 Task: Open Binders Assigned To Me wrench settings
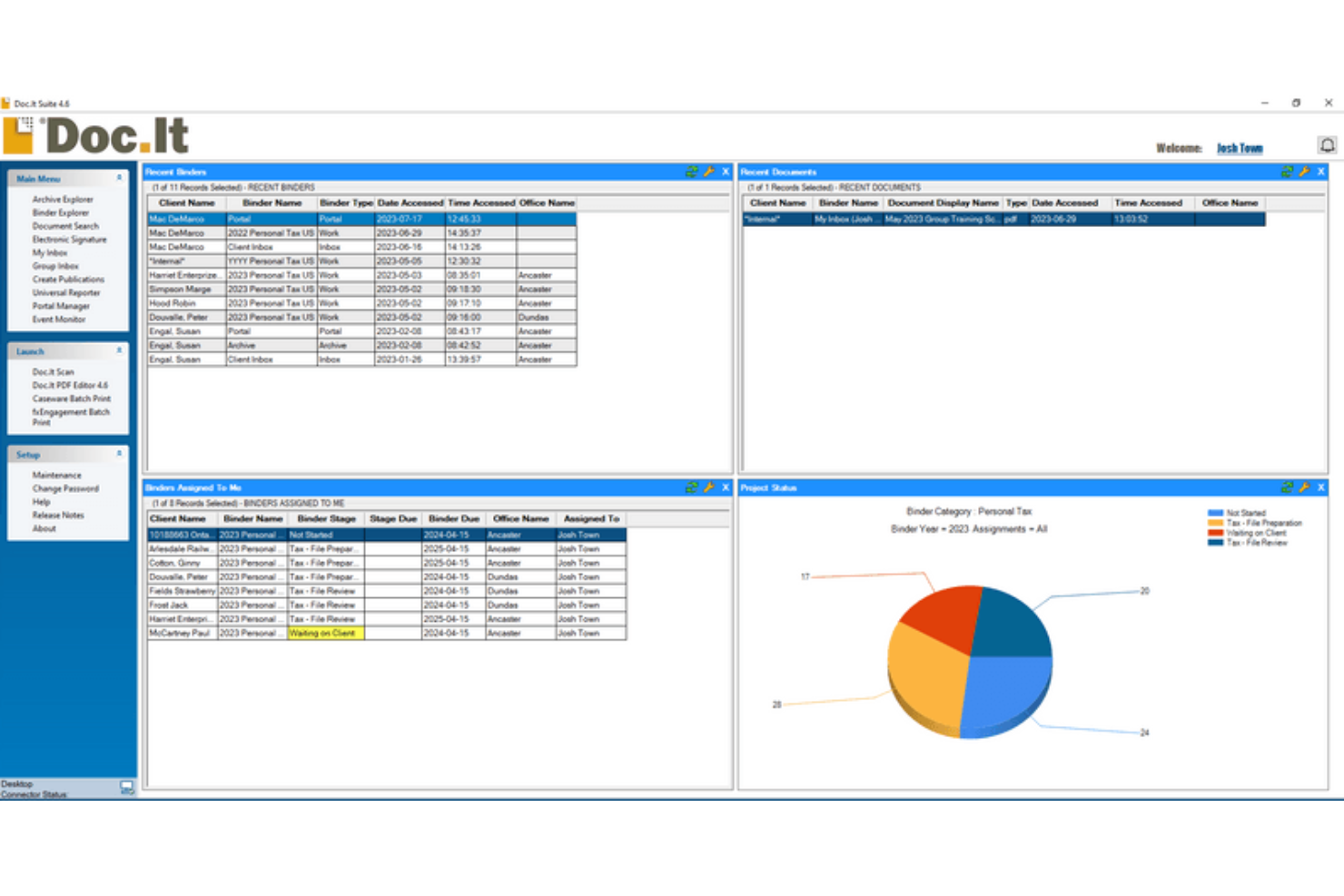coord(708,487)
